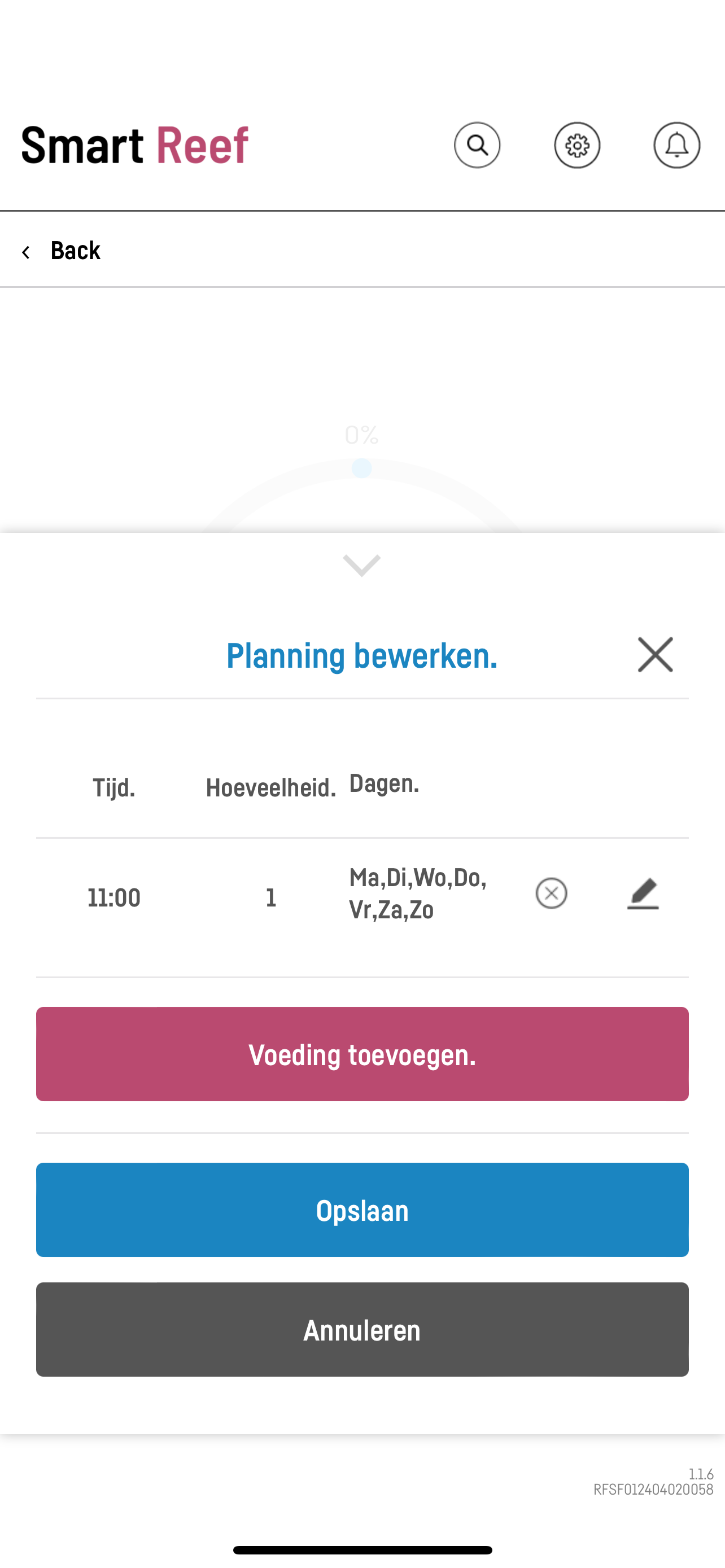This screenshot has width=725, height=1568.
Task: Edit the 11:00 schedule with pencil icon
Action: pyautogui.click(x=643, y=893)
